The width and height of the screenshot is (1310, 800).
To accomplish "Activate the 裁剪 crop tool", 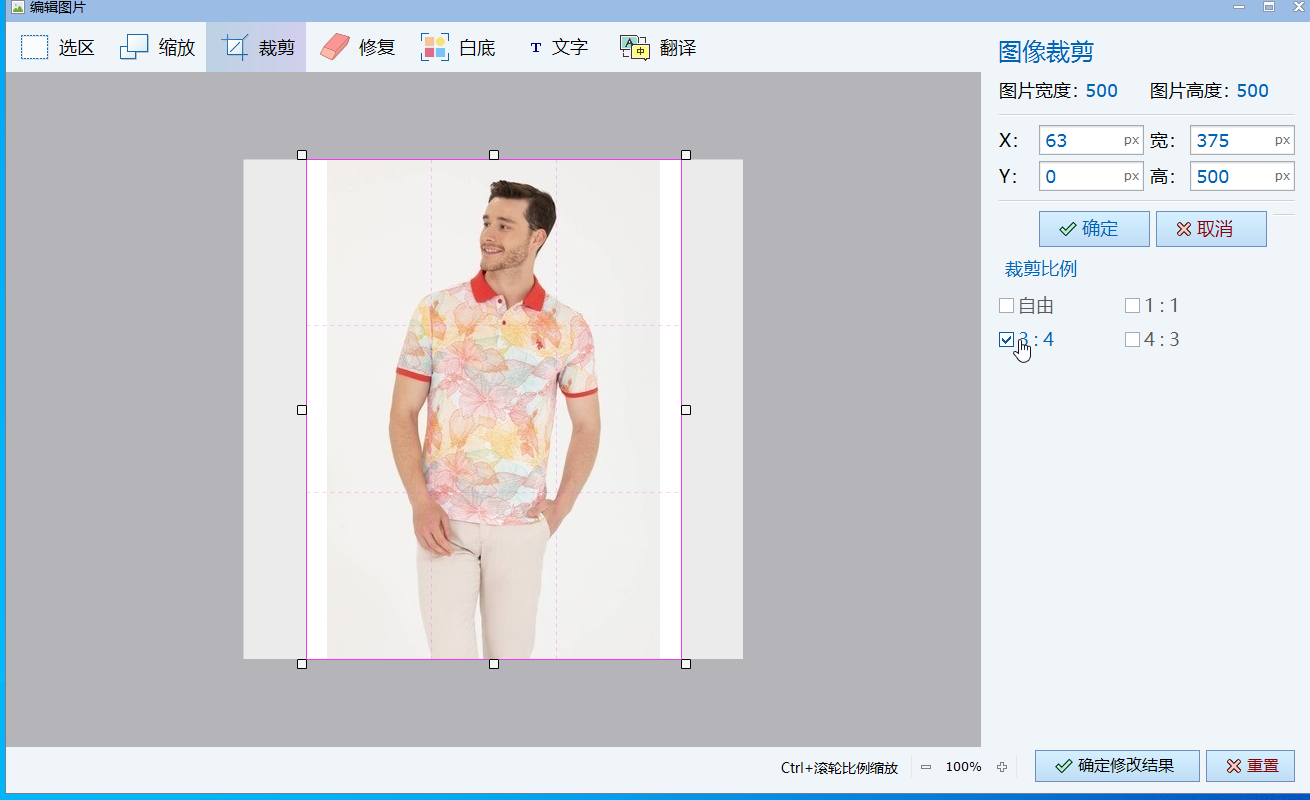I will click(x=257, y=47).
